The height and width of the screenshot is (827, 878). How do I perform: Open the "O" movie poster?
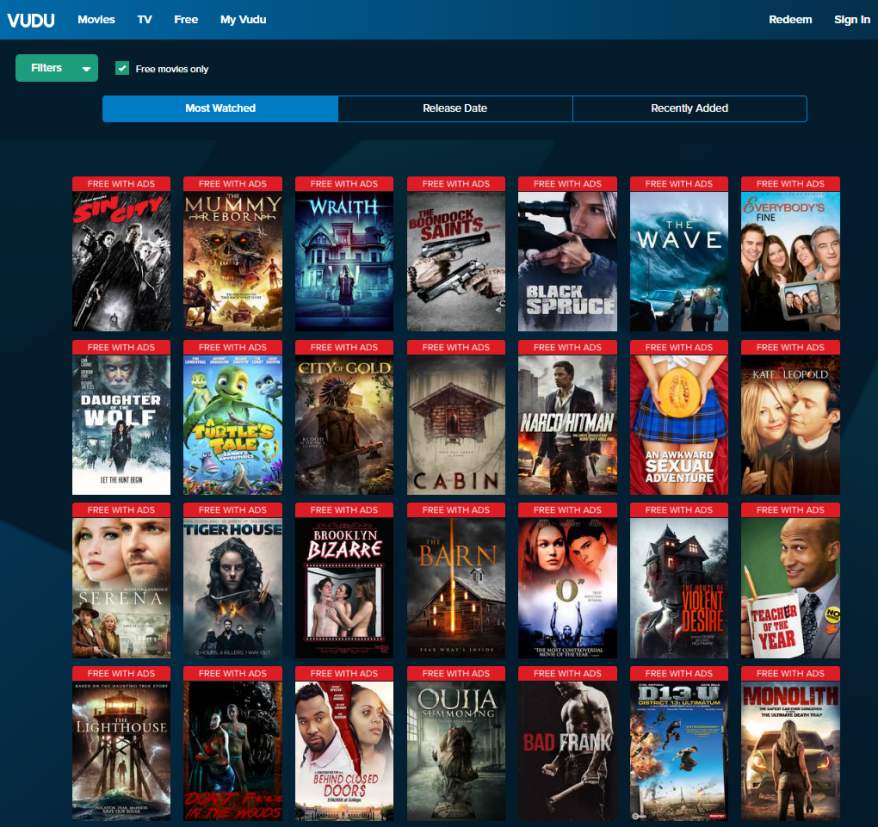coord(567,580)
